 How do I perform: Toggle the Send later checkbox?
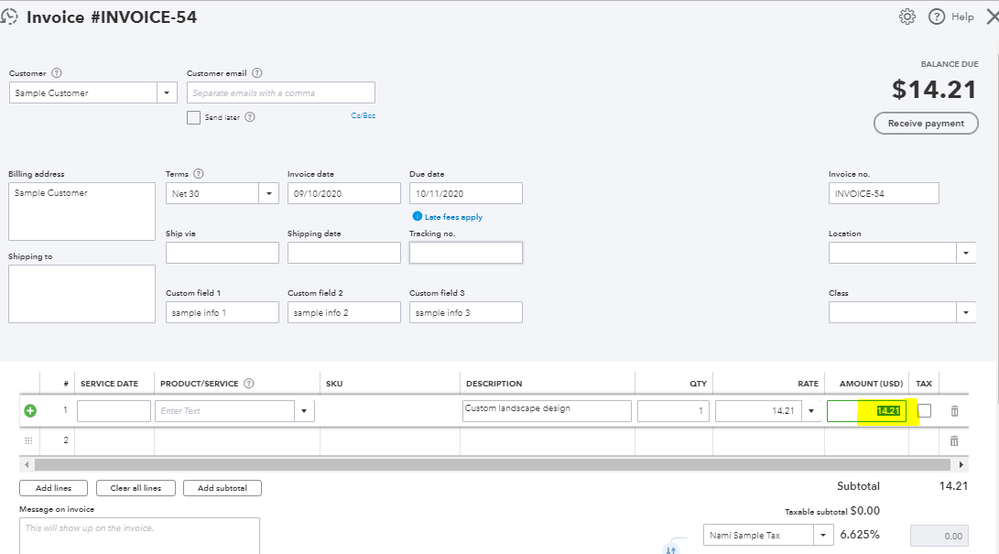coord(194,118)
